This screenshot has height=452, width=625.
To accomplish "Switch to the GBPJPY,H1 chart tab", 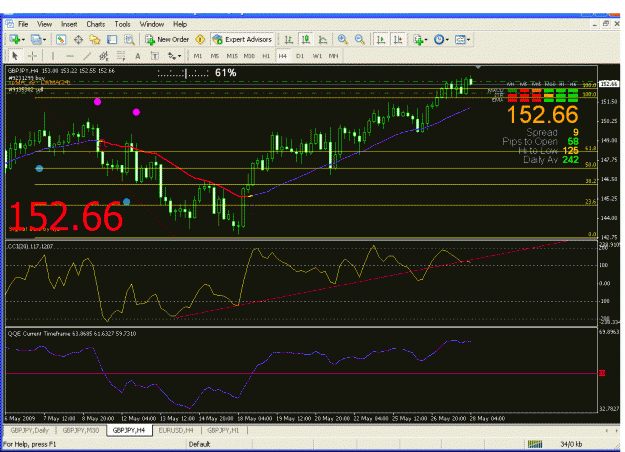I will 223,430.
